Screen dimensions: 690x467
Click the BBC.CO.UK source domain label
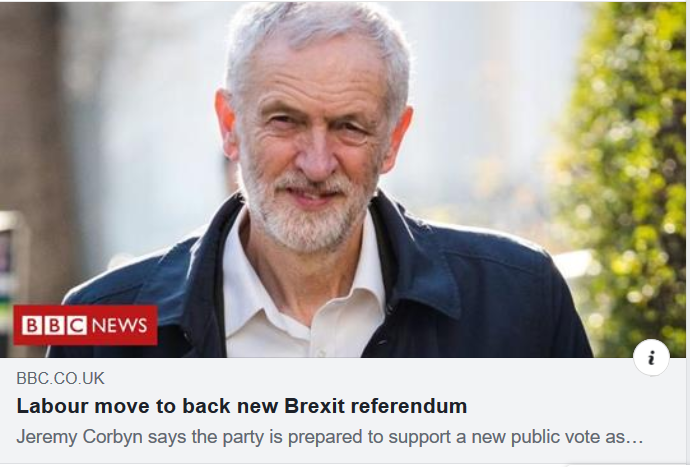(x=60, y=379)
